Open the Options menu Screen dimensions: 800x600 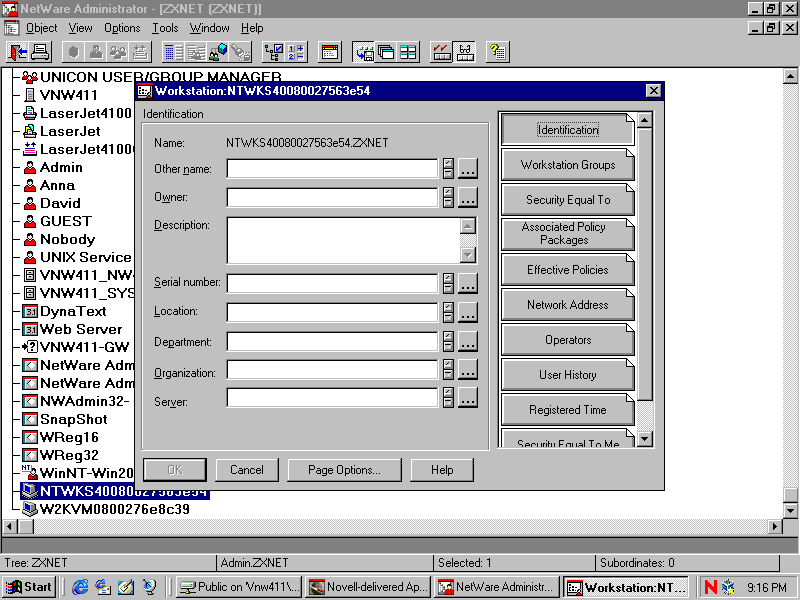122,28
